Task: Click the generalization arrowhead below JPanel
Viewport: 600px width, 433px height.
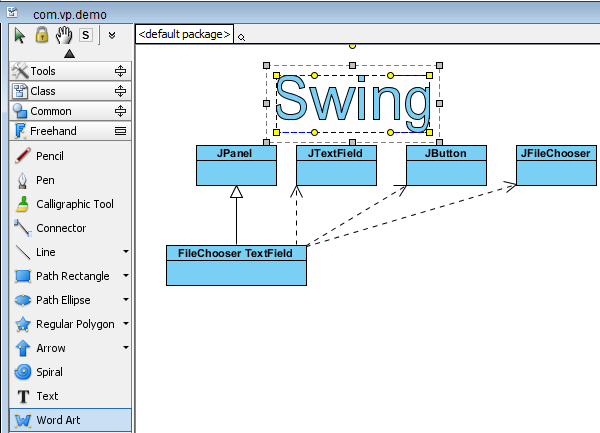Action: pyautogui.click(x=236, y=192)
